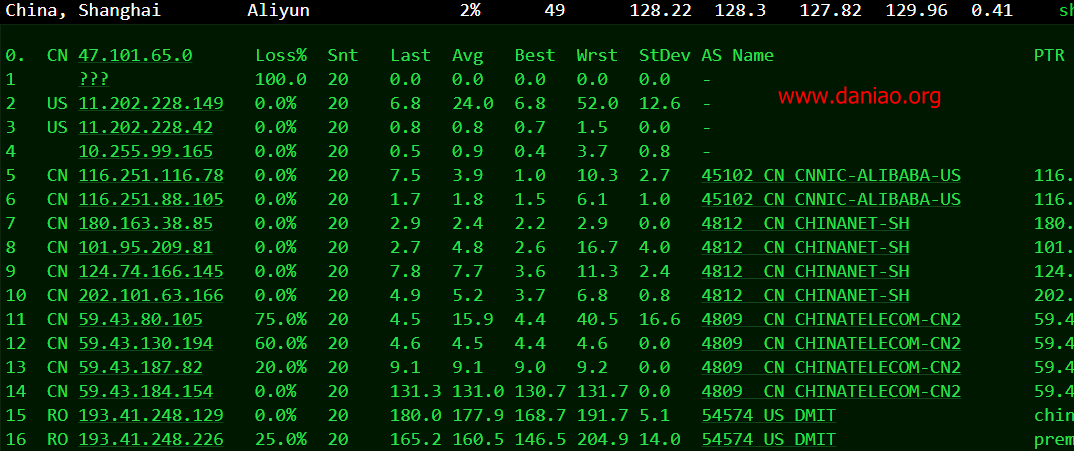Open CHINANET-SH AS link on hop 9

pyautogui.click(x=806, y=271)
